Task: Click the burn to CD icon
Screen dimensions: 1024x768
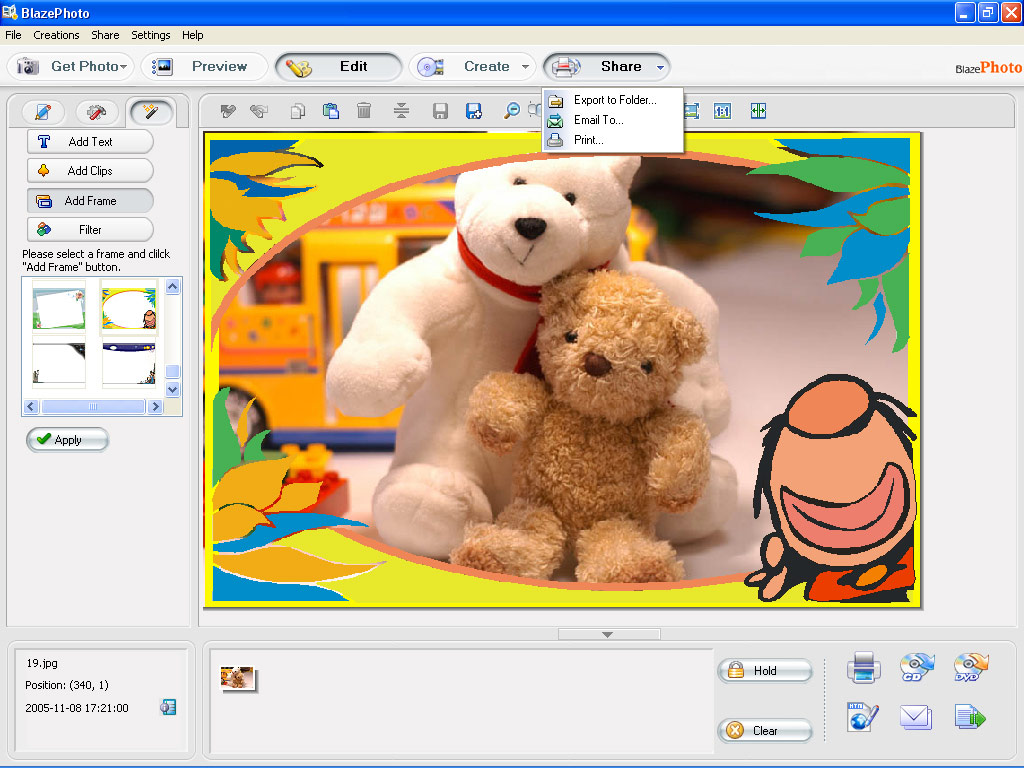Action: [916, 667]
